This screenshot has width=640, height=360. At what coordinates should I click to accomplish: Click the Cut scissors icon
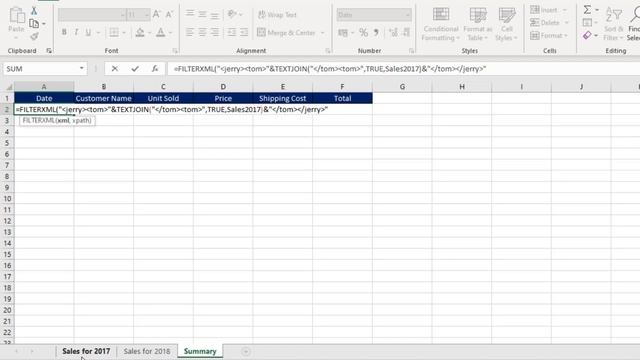pos(34,11)
